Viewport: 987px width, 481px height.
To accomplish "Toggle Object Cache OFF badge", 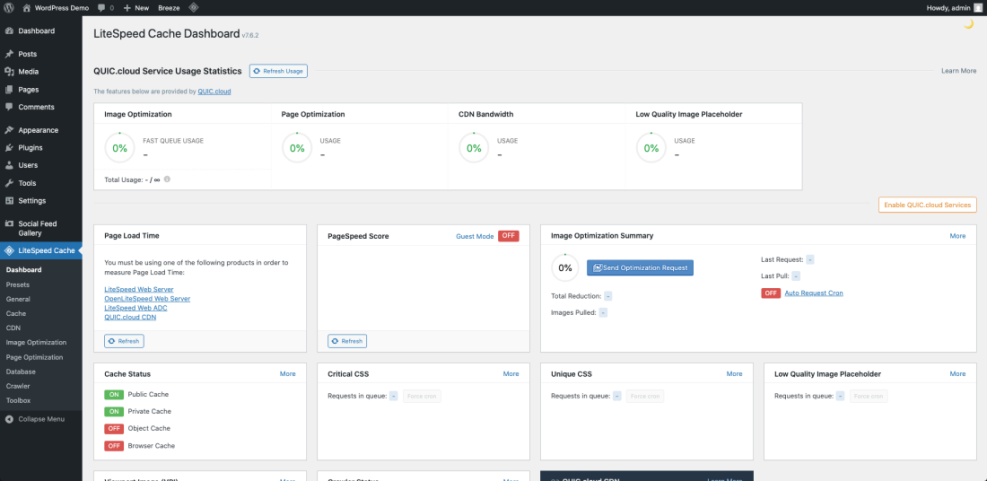I will 114,428.
